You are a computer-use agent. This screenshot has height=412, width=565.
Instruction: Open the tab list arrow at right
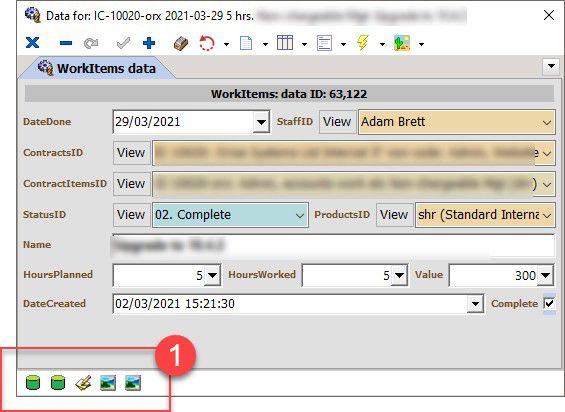(551, 66)
